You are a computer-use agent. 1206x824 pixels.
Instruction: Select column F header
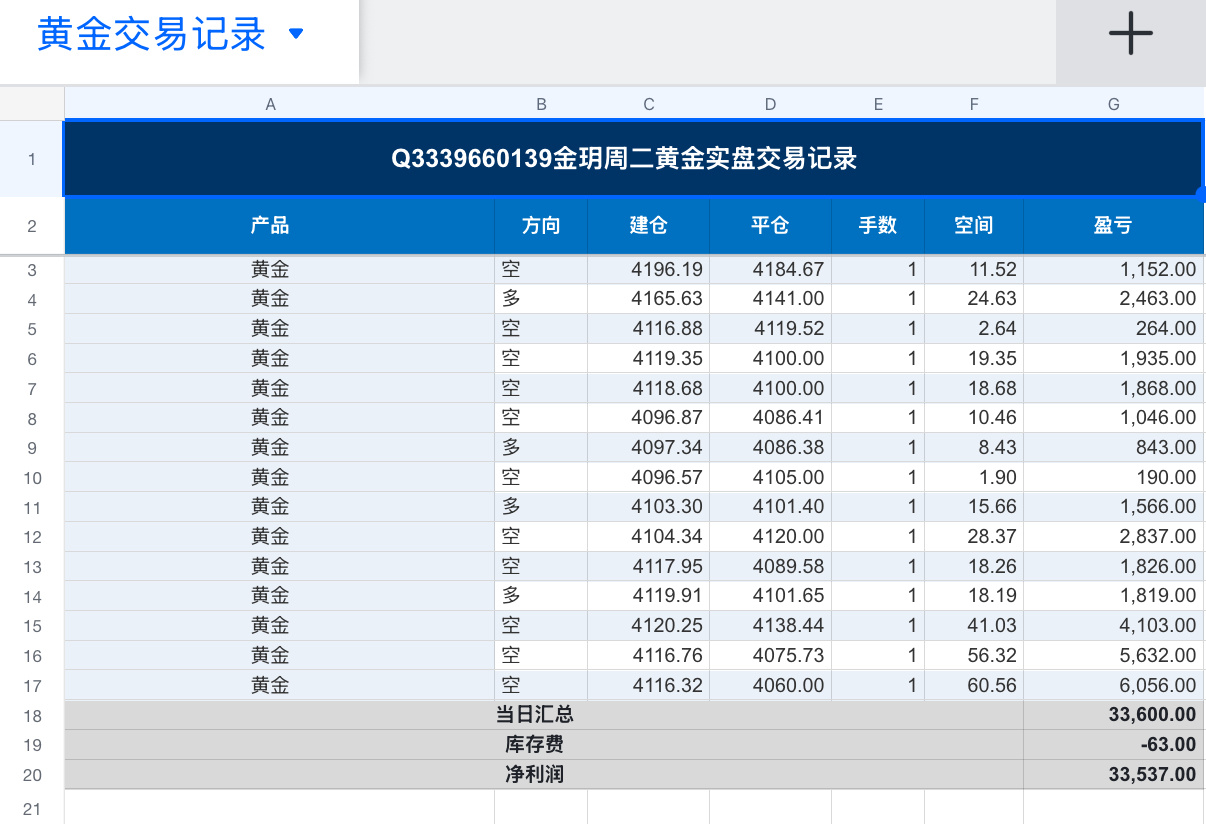tap(974, 104)
